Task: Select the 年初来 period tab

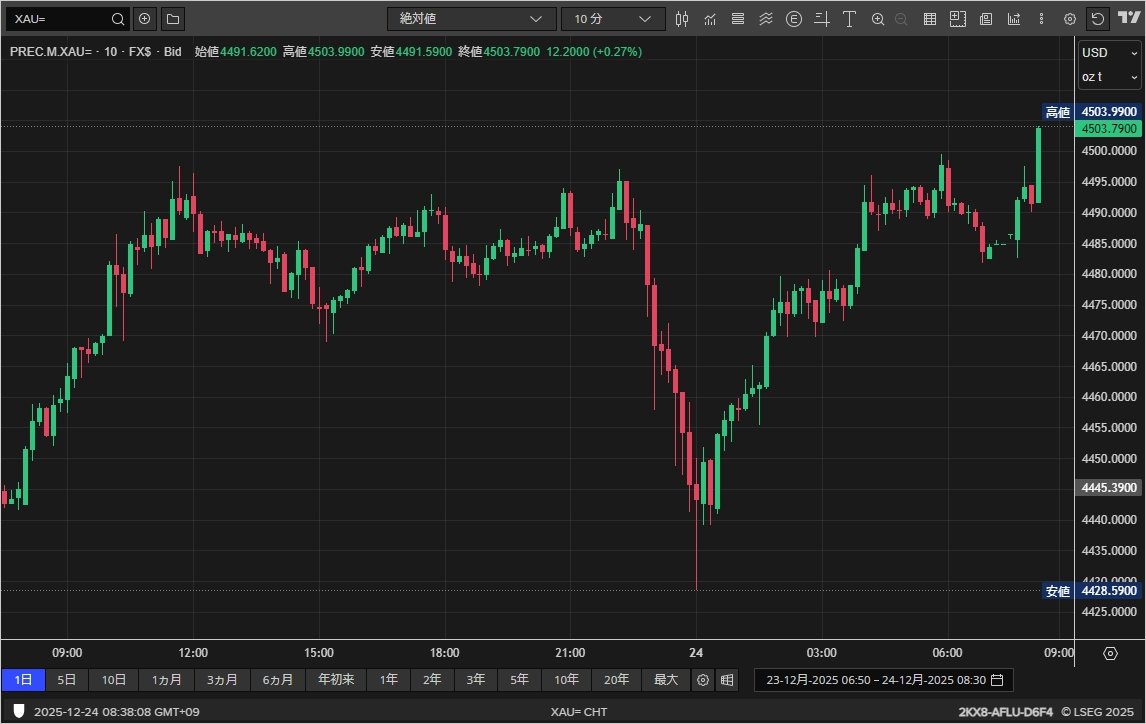Action: point(336,680)
